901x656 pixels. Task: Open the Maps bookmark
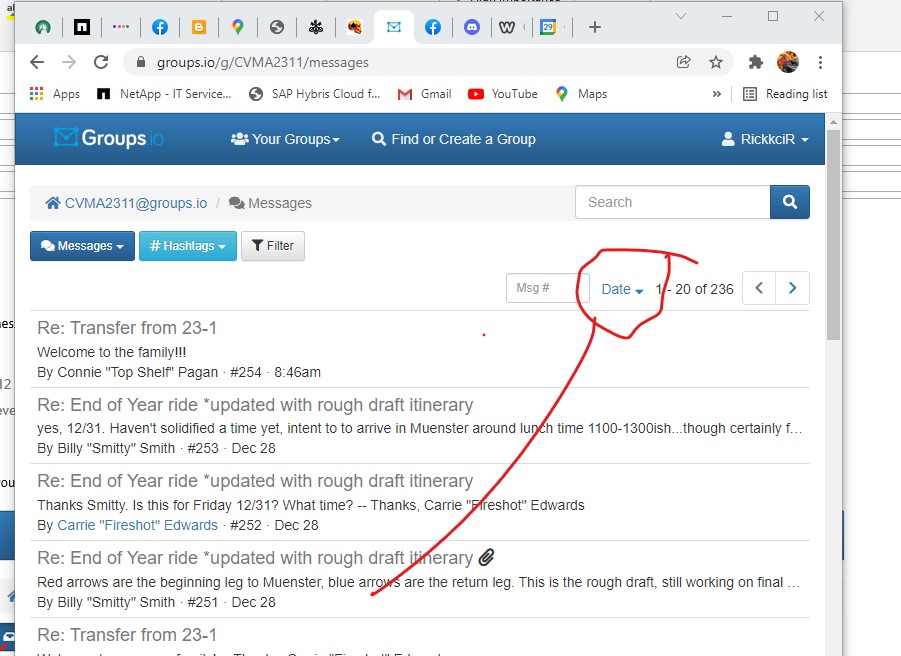582,94
